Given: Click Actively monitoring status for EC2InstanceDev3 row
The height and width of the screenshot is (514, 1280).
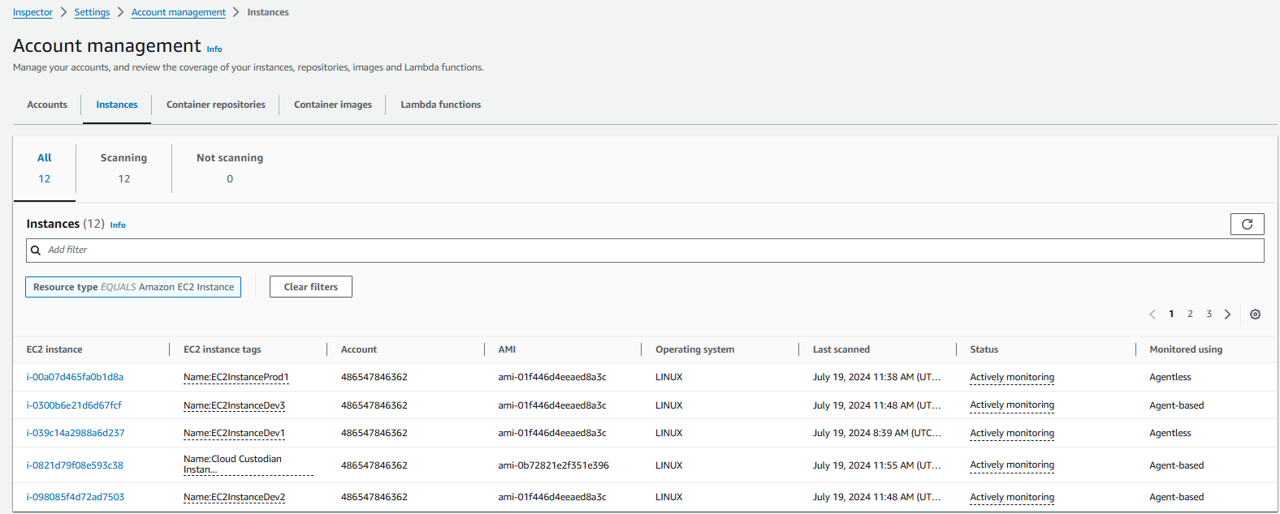Looking at the screenshot, I should click(x=1012, y=405).
